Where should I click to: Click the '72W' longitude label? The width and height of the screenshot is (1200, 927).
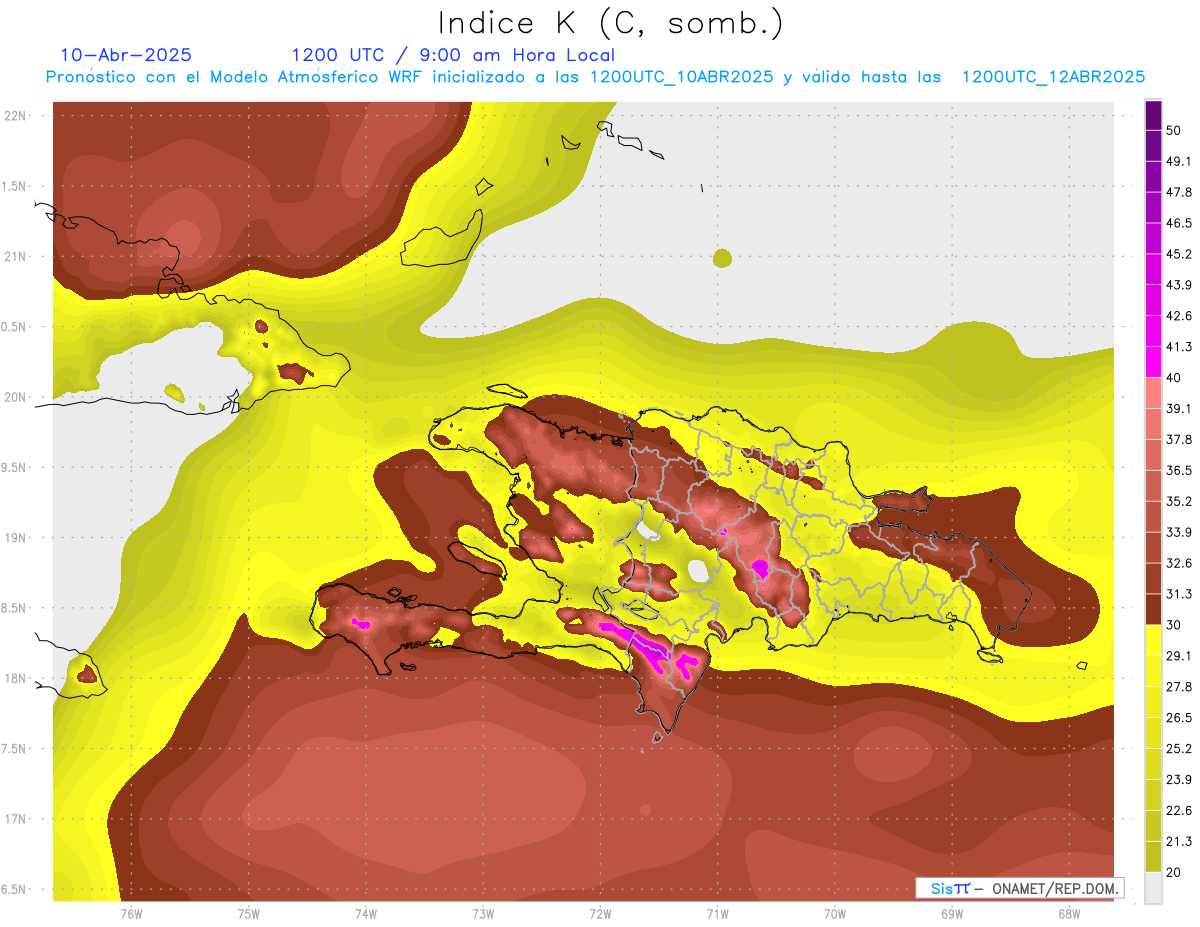[600, 914]
